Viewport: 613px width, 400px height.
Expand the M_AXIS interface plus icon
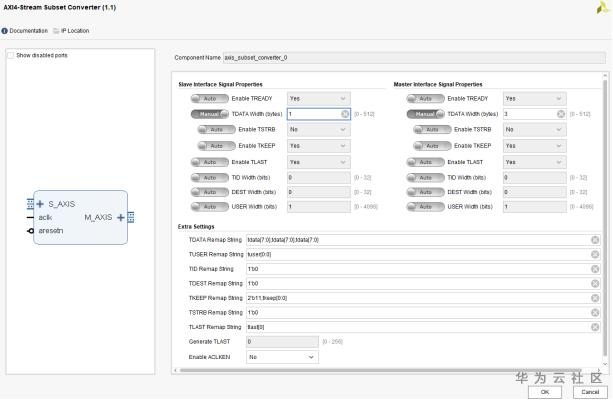click(x=121, y=216)
